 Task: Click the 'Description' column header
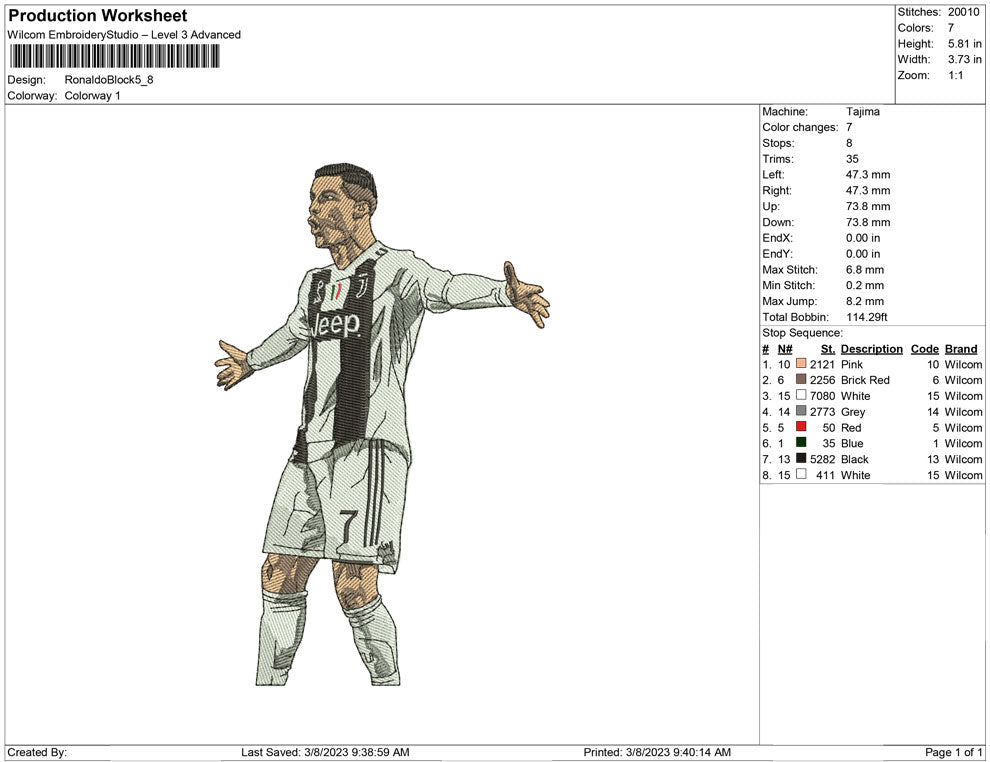point(871,349)
